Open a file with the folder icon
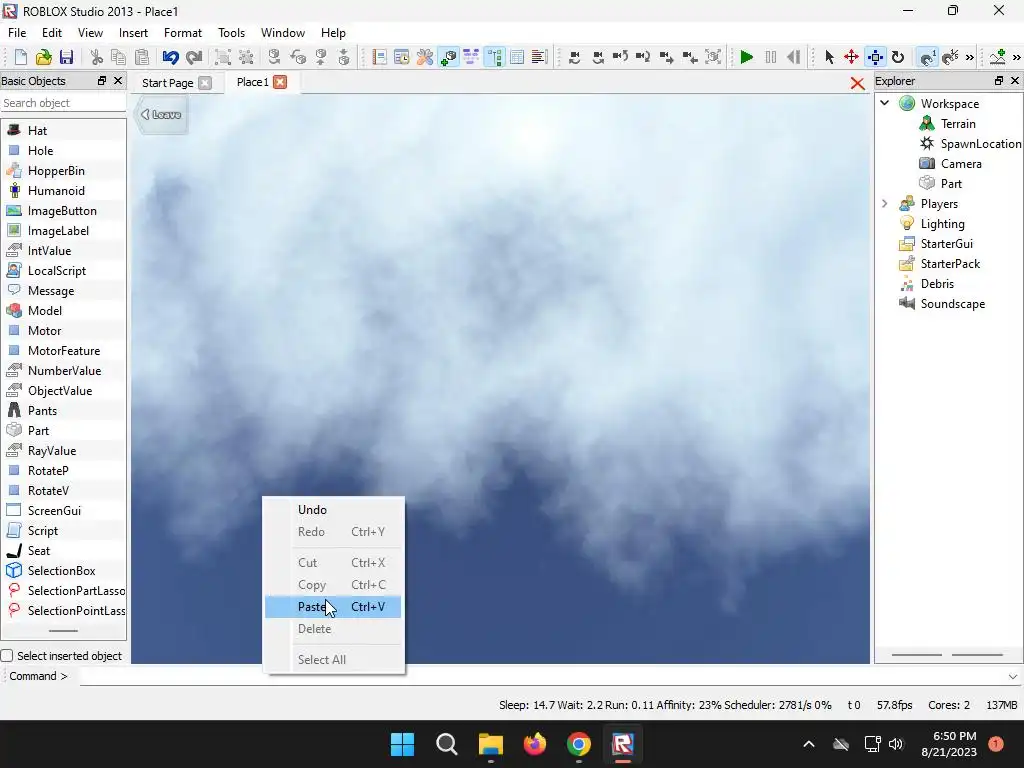This screenshot has height=768, width=1024. click(43, 57)
